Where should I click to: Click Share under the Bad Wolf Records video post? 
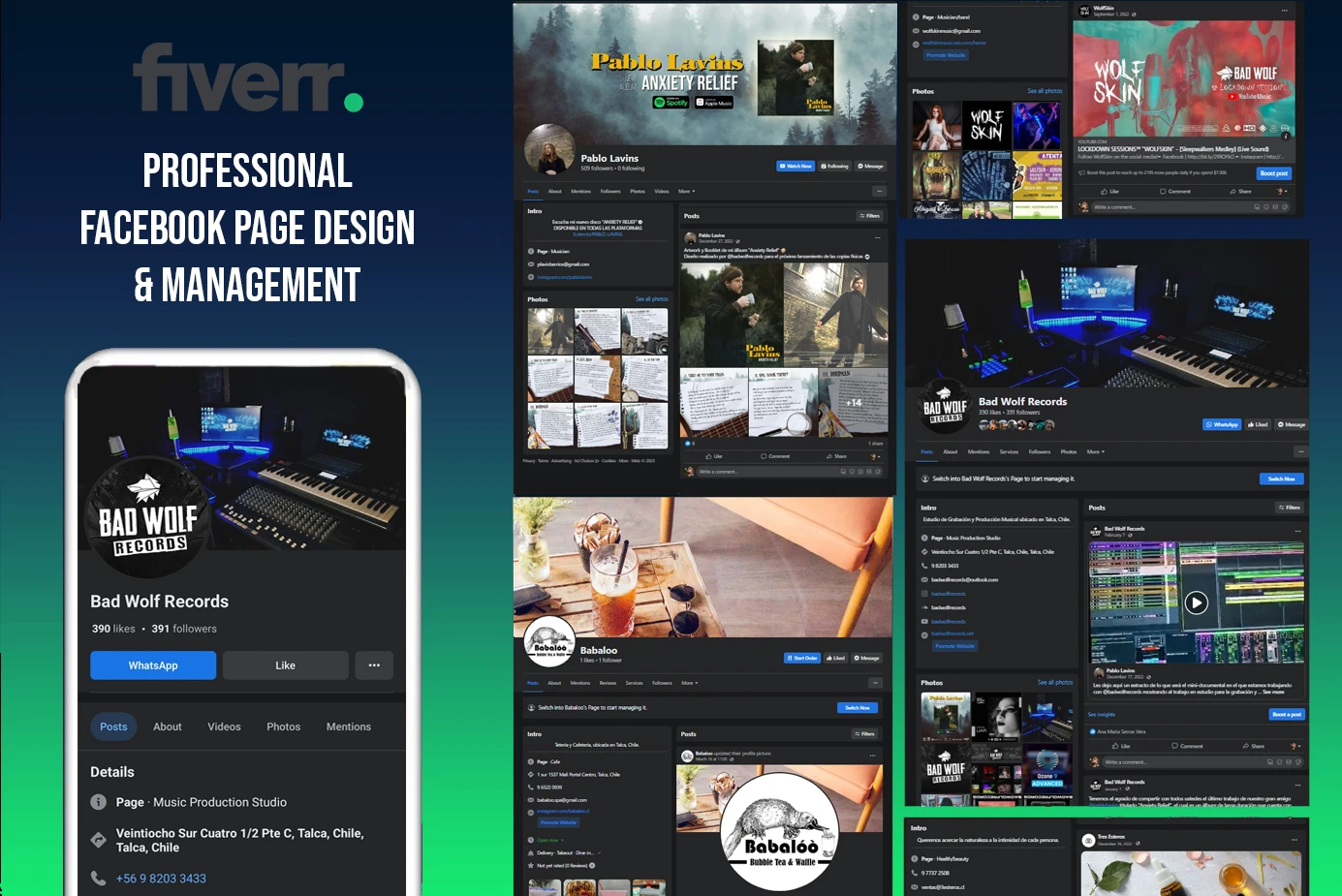point(1254,746)
